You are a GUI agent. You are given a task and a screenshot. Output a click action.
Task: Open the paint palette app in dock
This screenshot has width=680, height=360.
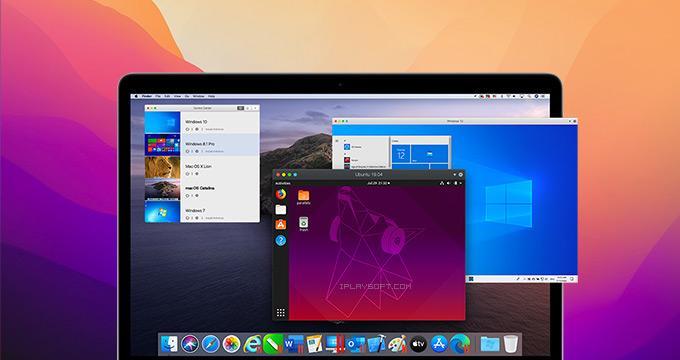tap(397, 344)
